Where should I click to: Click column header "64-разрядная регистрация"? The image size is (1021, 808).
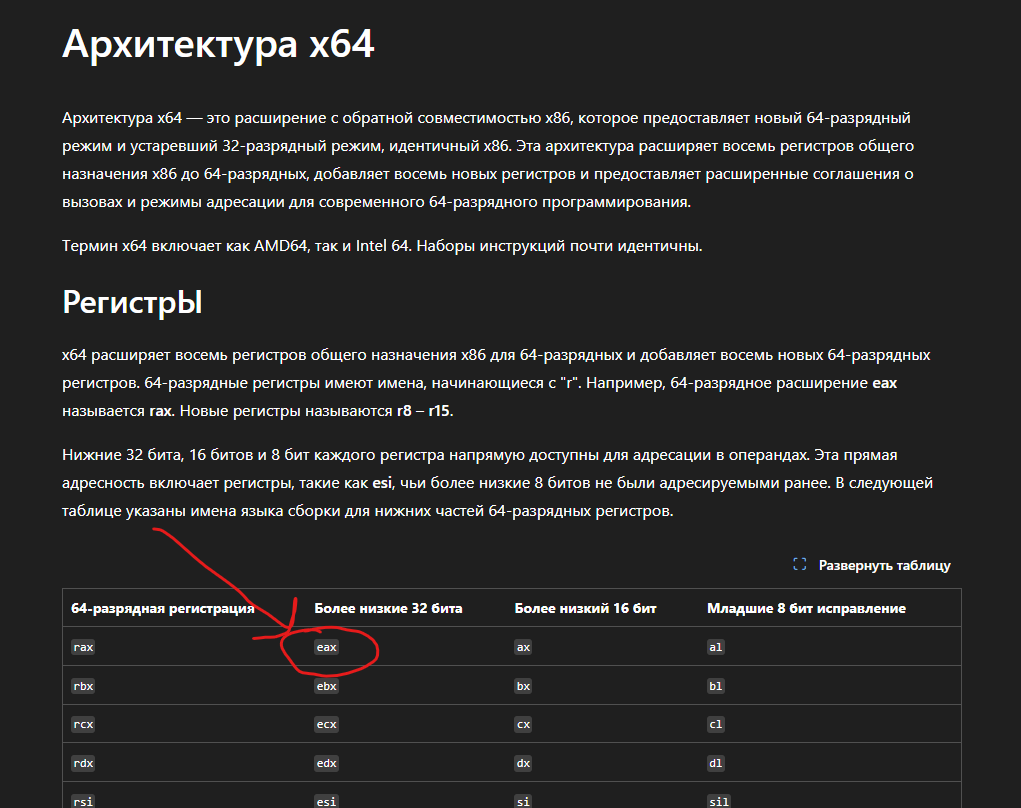click(162, 608)
